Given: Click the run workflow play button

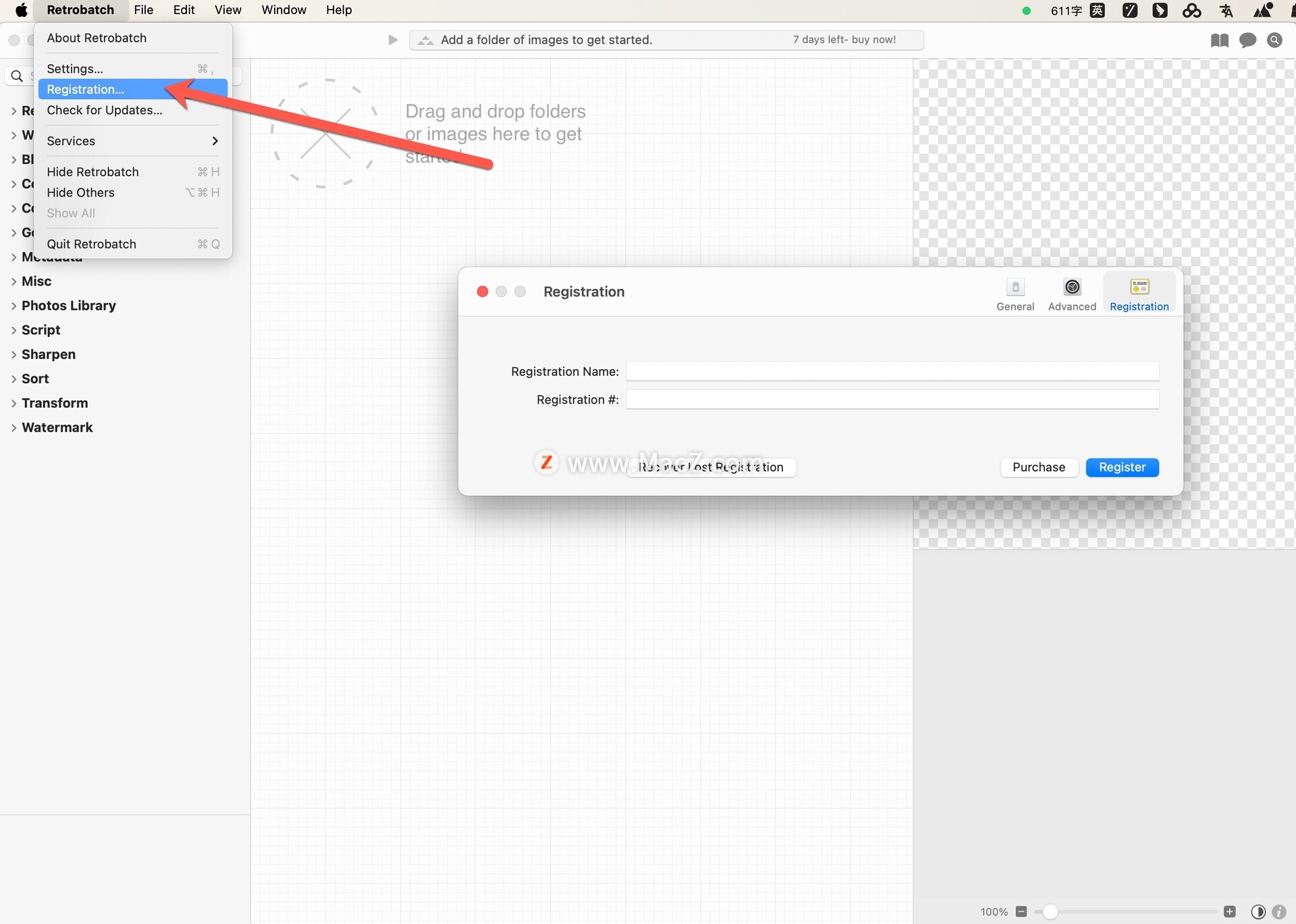Looking at the screenshot, I should point(392,40).
